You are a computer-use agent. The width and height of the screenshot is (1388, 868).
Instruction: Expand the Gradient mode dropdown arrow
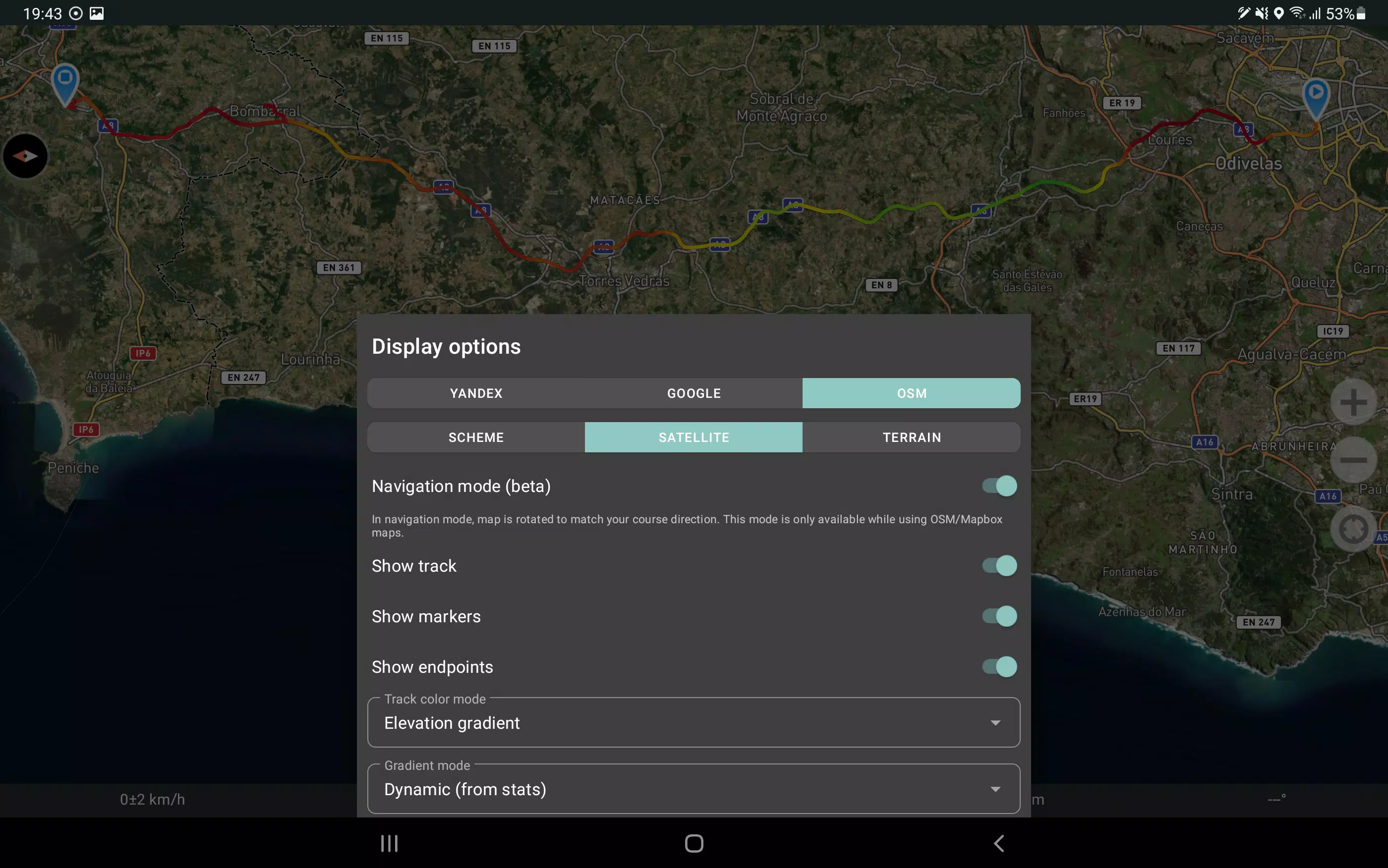click(995, 789)
